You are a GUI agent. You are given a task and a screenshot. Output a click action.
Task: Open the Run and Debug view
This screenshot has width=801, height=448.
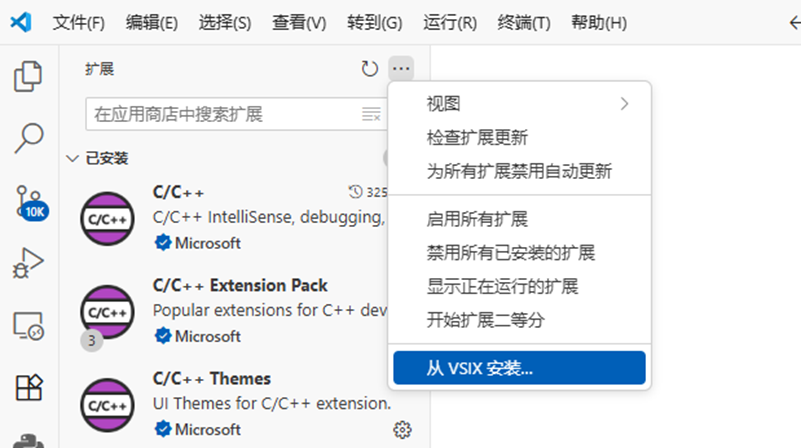point(29,262)
